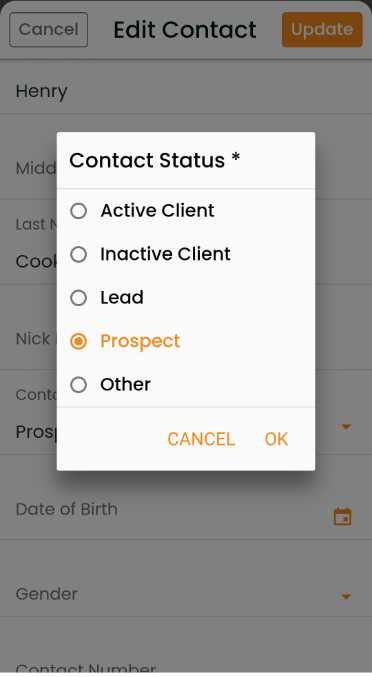Select the Active Client radio button

point(79,211)
